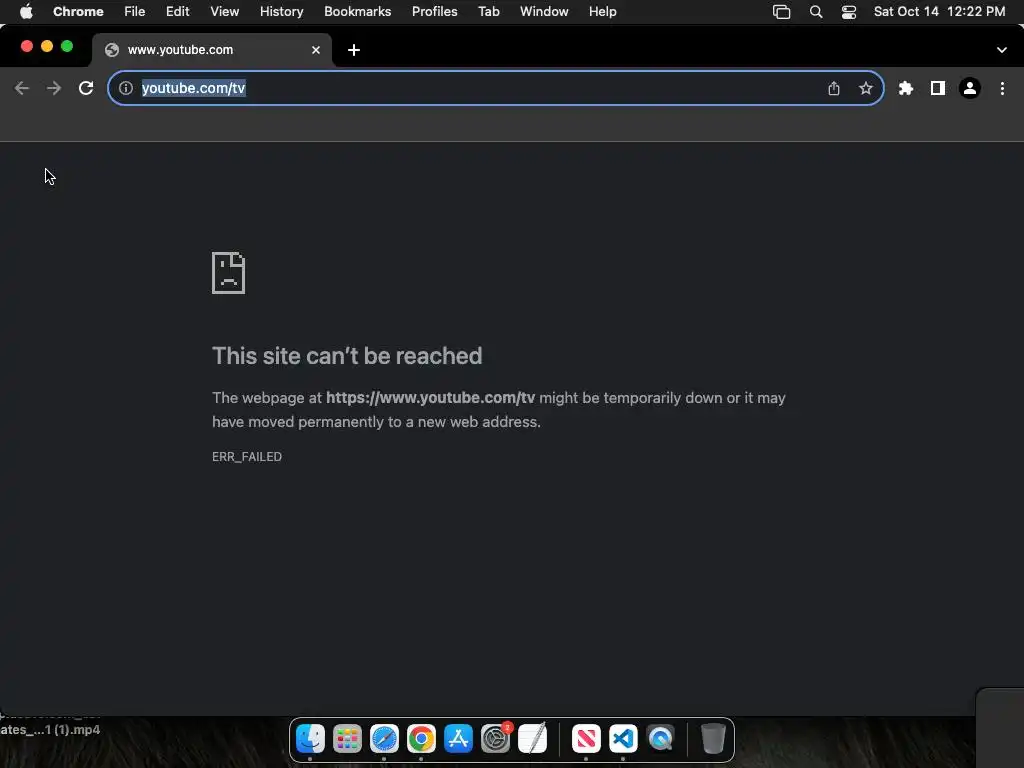Open a new tab with plus button
Screen dimensions: 1024x768
354,50
